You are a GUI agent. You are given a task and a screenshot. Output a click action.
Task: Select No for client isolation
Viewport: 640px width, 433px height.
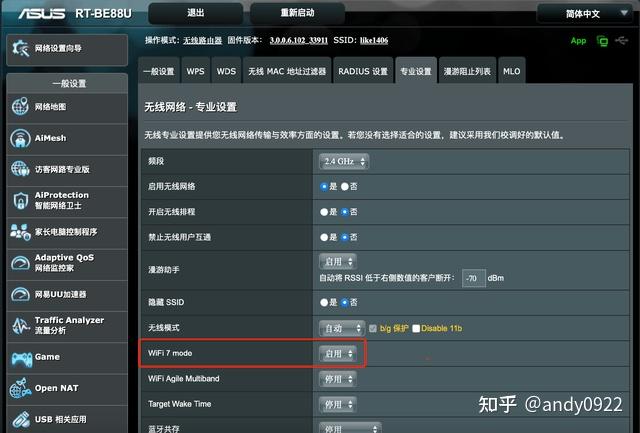click(x=345, y=237)
